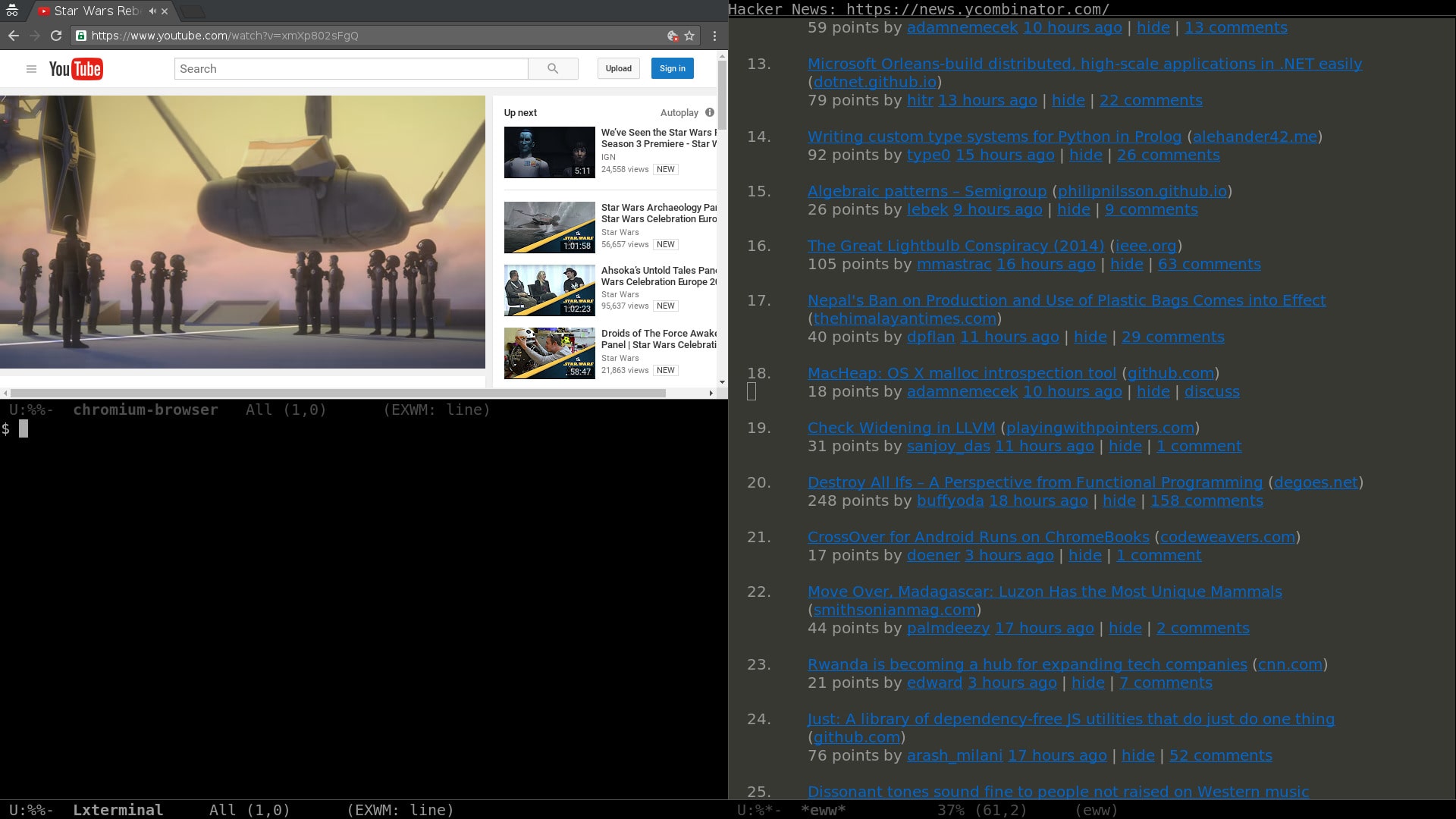Click the YouTube search magnifier button
The image size is (1456, 819).
tap(553, 68)
